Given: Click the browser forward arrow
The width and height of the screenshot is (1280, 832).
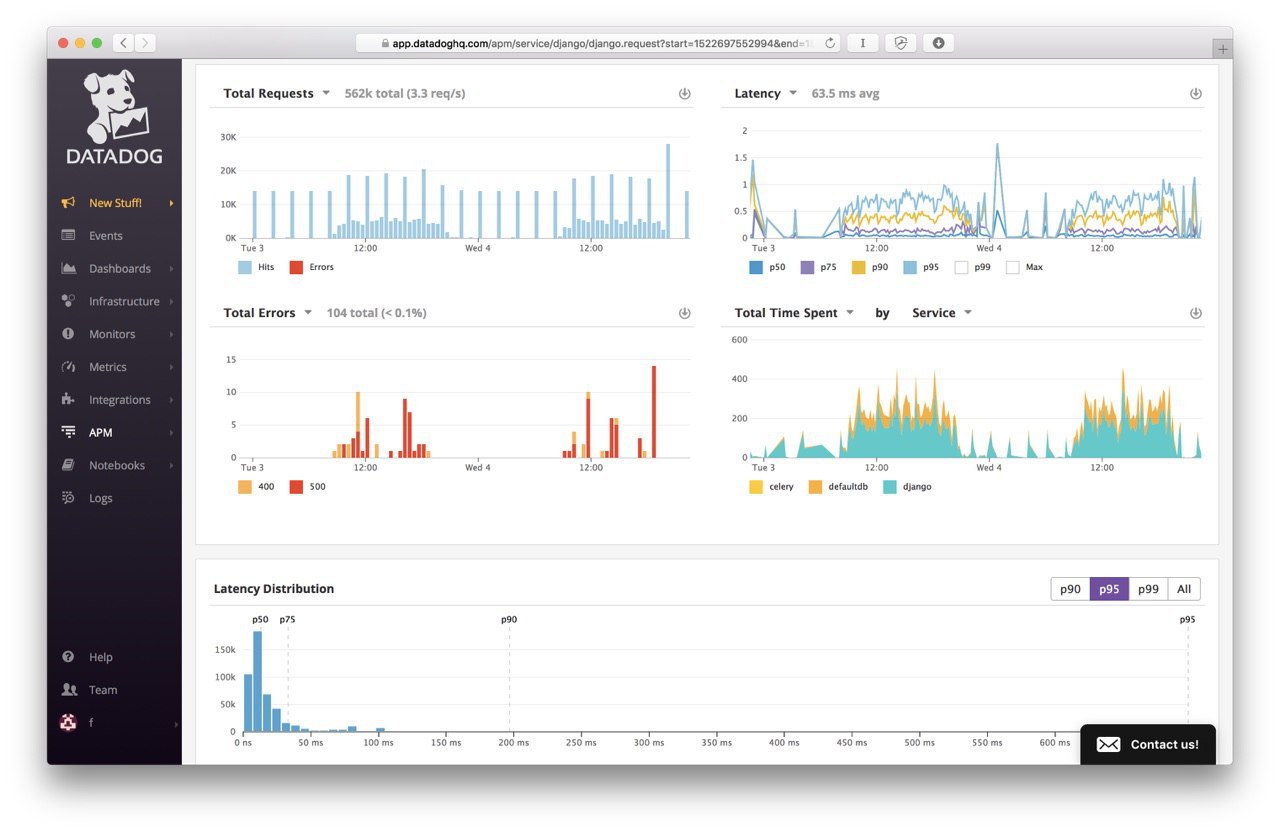Looking at the screenshot, I should pyautogui.click(x=146, y=43).
